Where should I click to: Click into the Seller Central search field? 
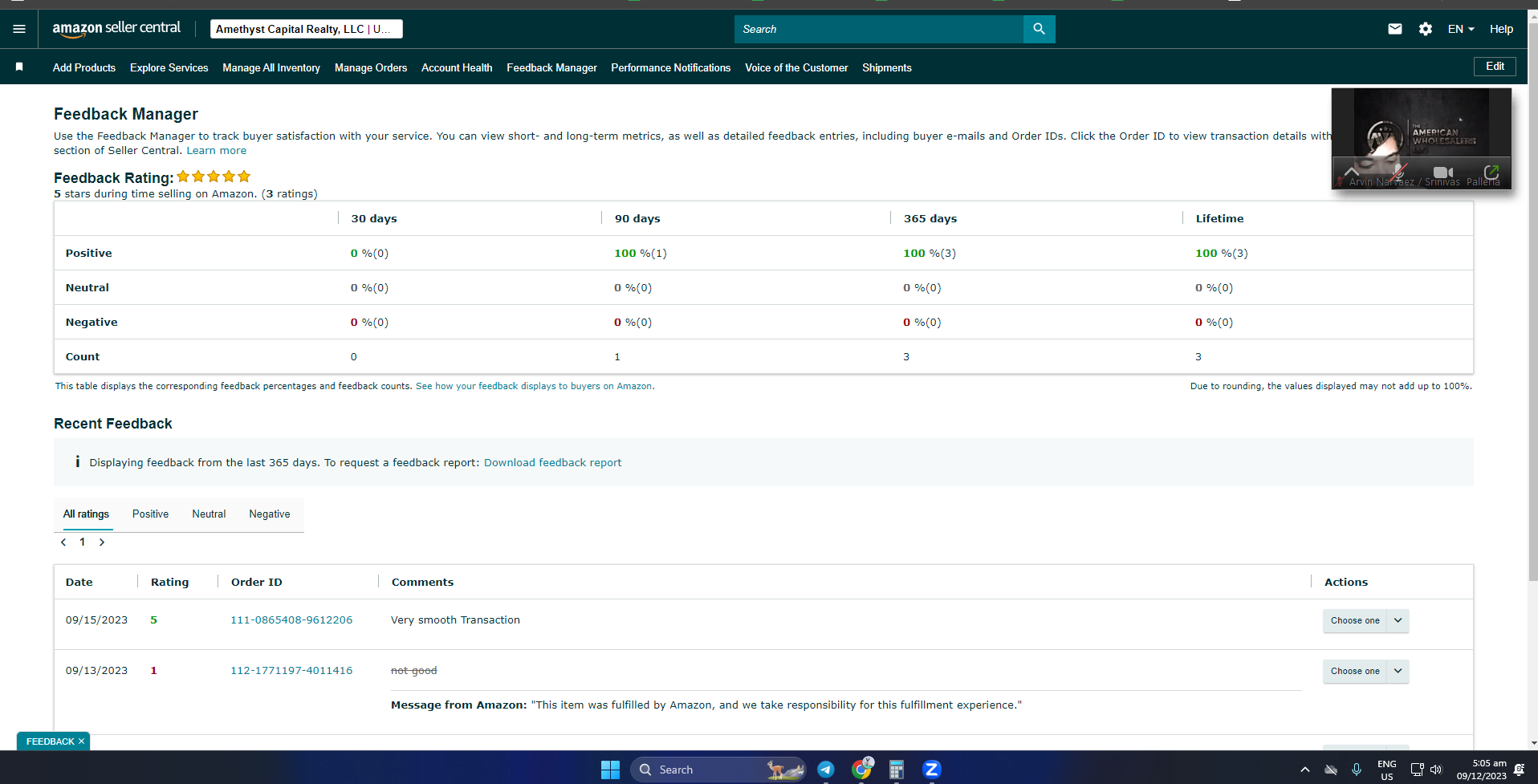coord(879,29)
